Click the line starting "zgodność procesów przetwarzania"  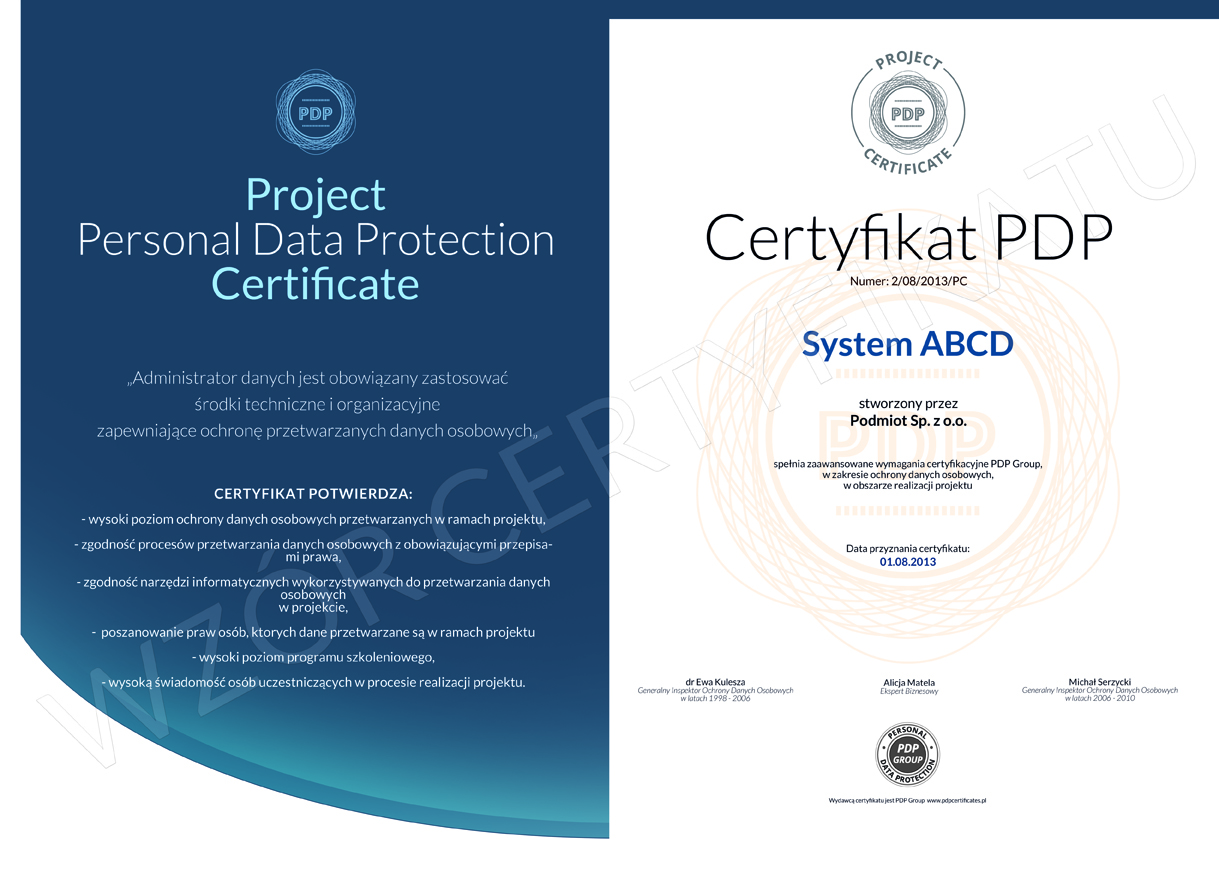[x=314, y=550]
